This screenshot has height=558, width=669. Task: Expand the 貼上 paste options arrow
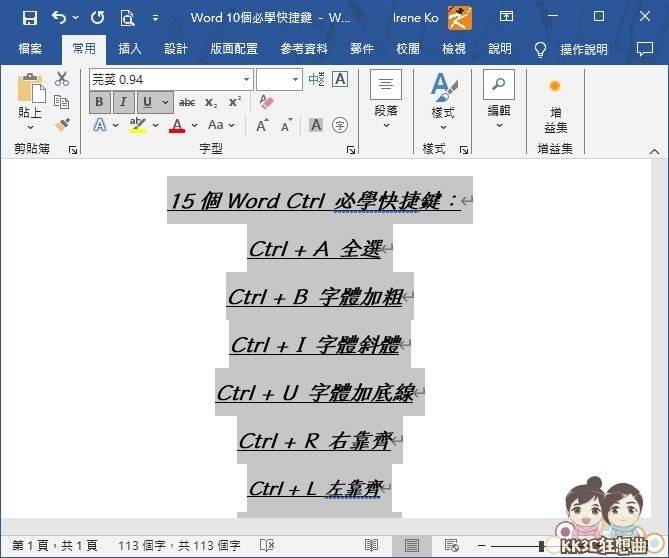[30, 127]
